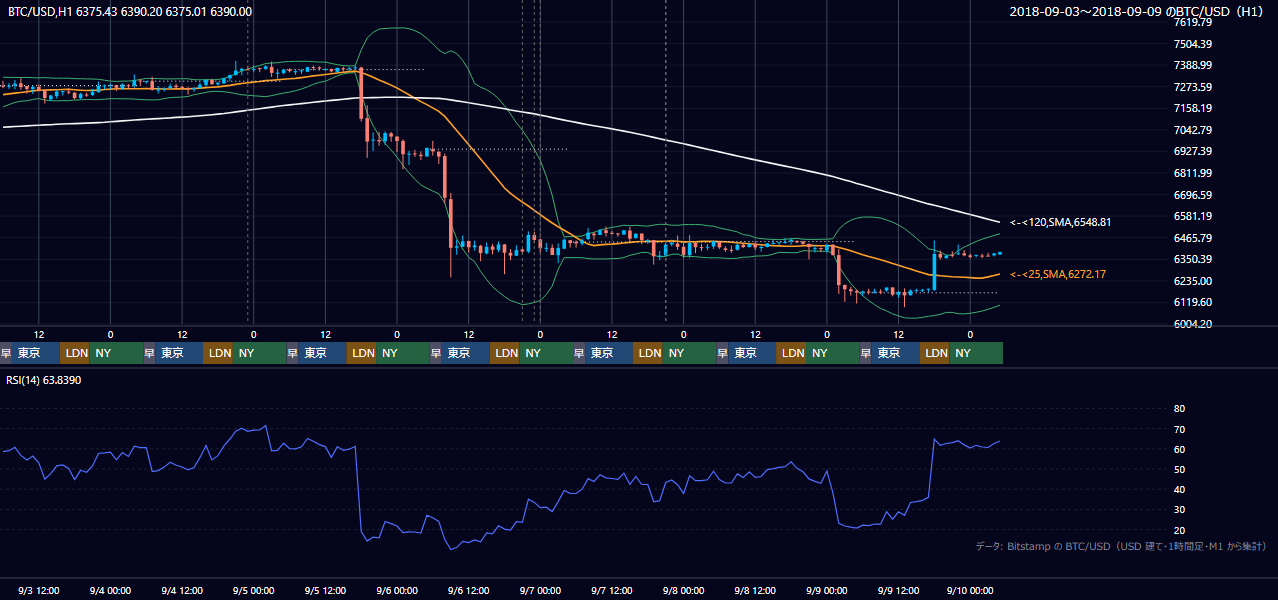Click the 9/5 12:00 date label
Image resolution: width=1278 pixels, height=600 pixels.
pyautogui.click(x=326, y=590)
